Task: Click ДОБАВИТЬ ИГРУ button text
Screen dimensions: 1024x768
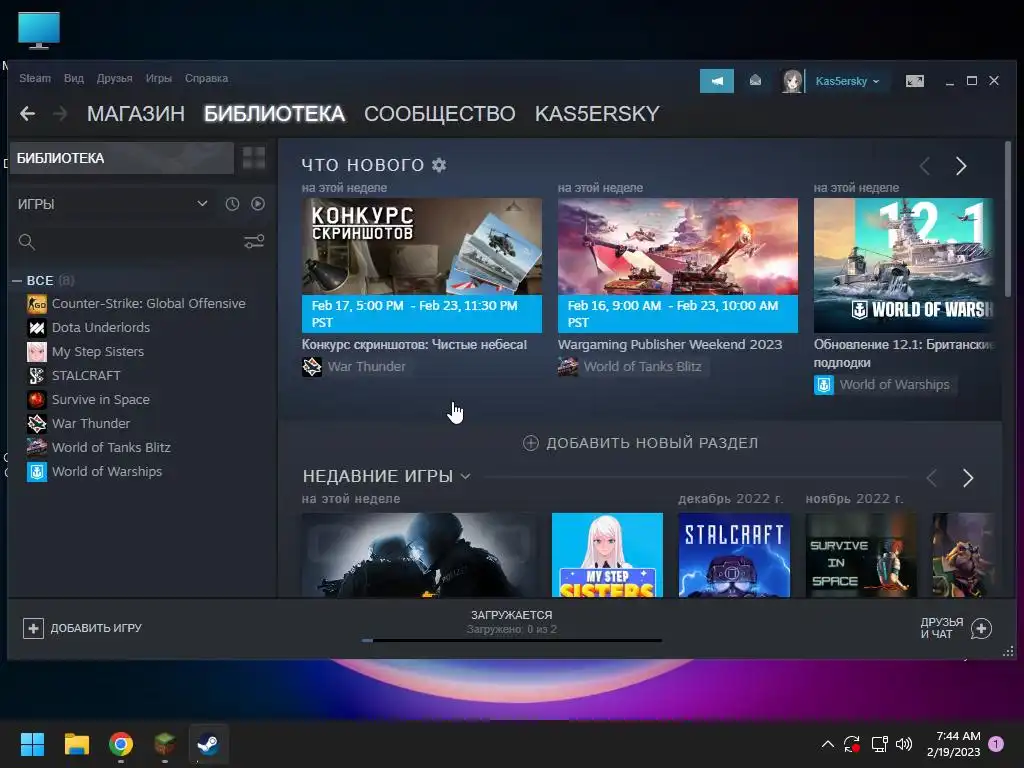Action: pos(96,628)
